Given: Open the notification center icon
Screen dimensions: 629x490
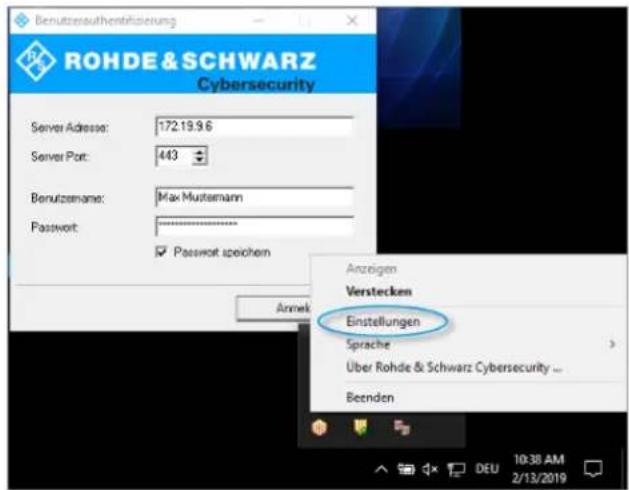Looking at the screenshot, I should pyautogui.click(x=593, y=468).
